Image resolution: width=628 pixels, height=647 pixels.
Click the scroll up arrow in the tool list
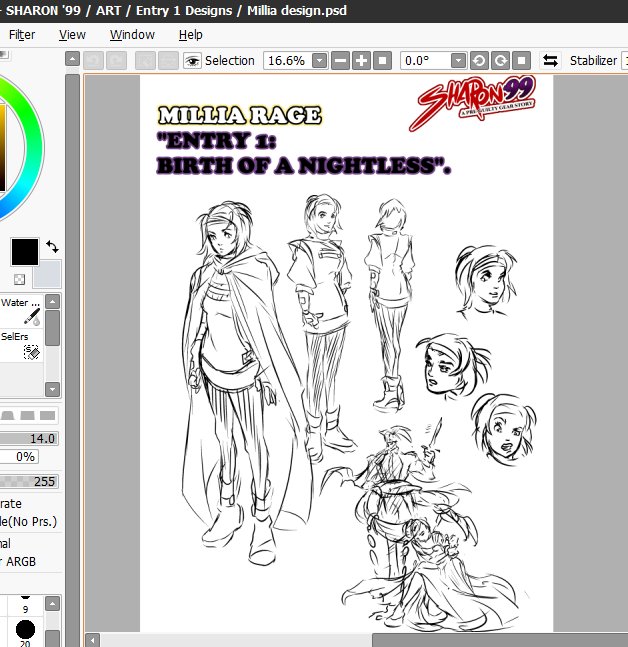point(52,302)
